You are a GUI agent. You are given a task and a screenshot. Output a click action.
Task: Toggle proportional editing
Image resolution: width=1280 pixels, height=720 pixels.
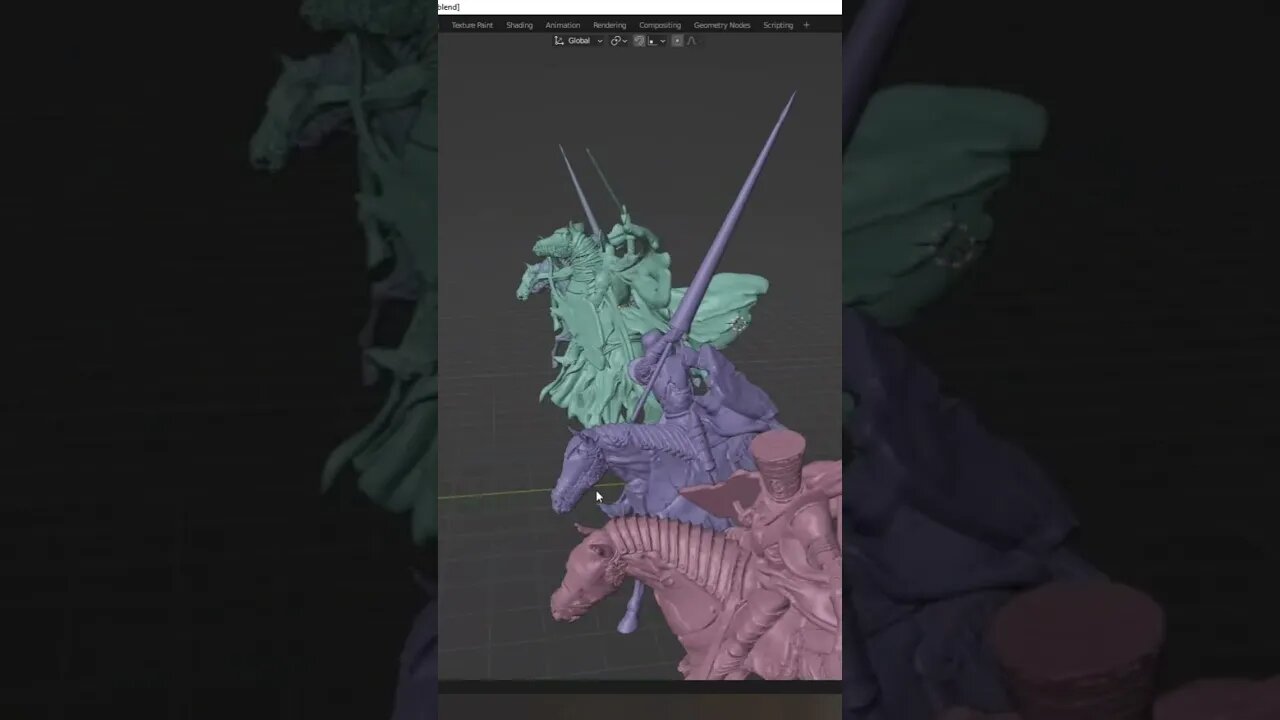pos(677,41)
